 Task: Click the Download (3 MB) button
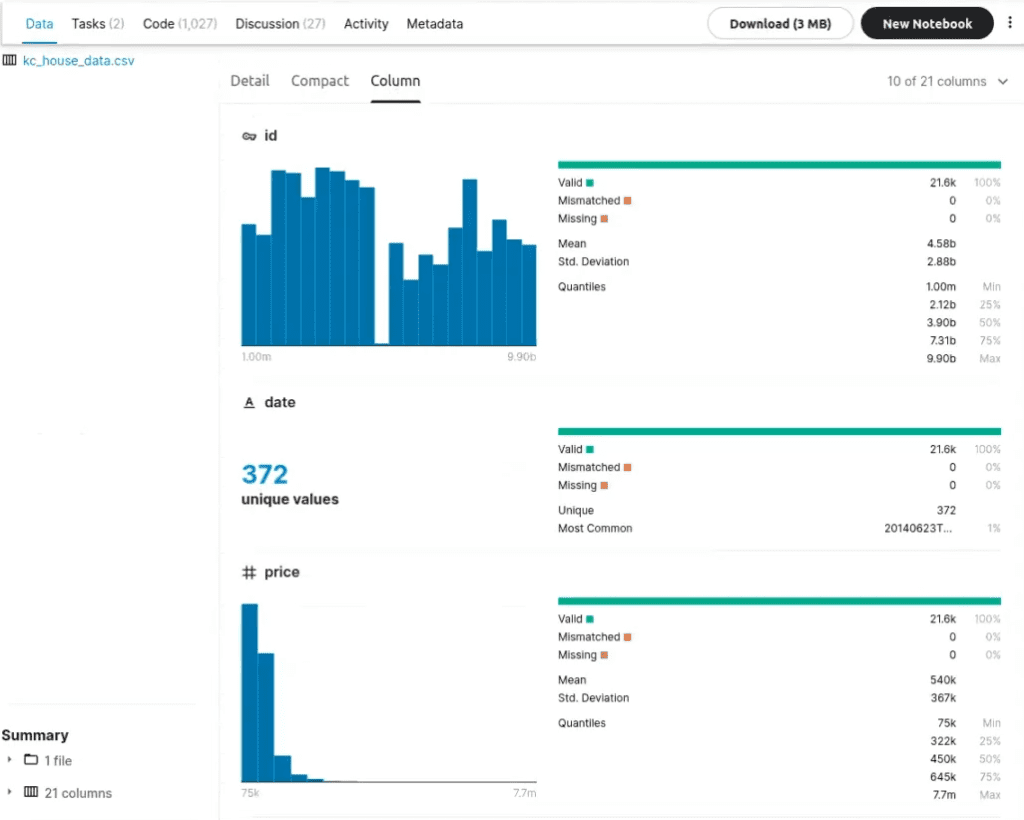tap(780, 24)
